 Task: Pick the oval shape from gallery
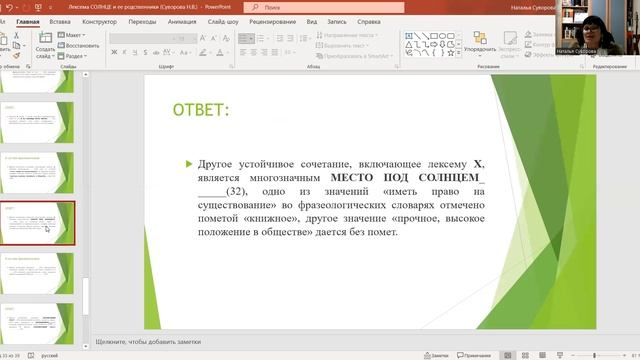tap(442, 36)
